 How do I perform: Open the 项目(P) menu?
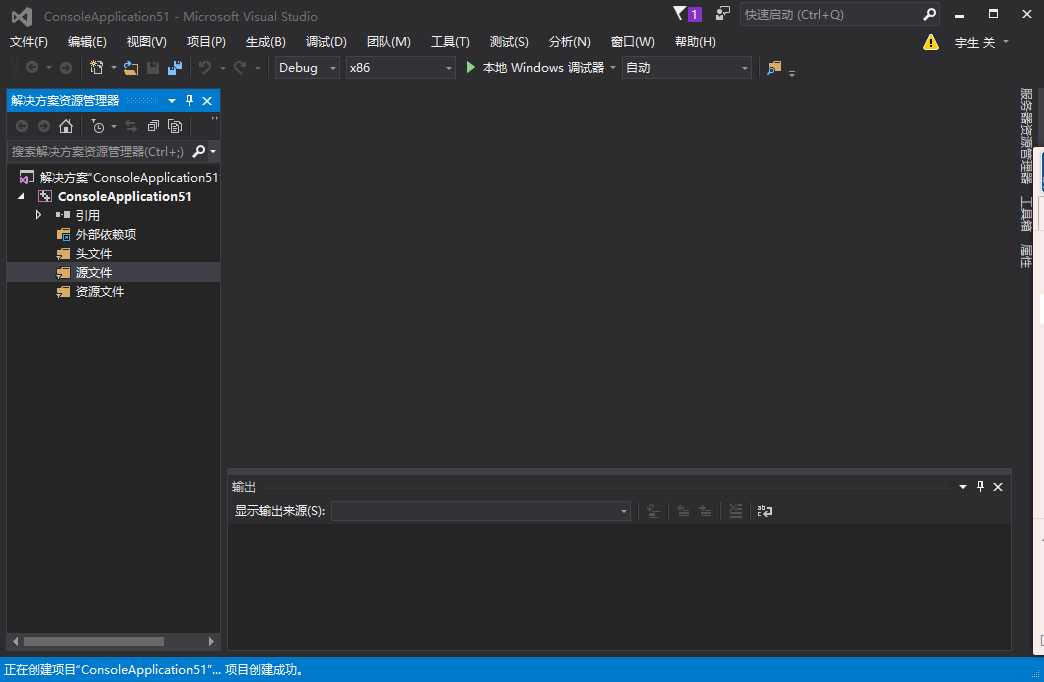click(206, 41)
